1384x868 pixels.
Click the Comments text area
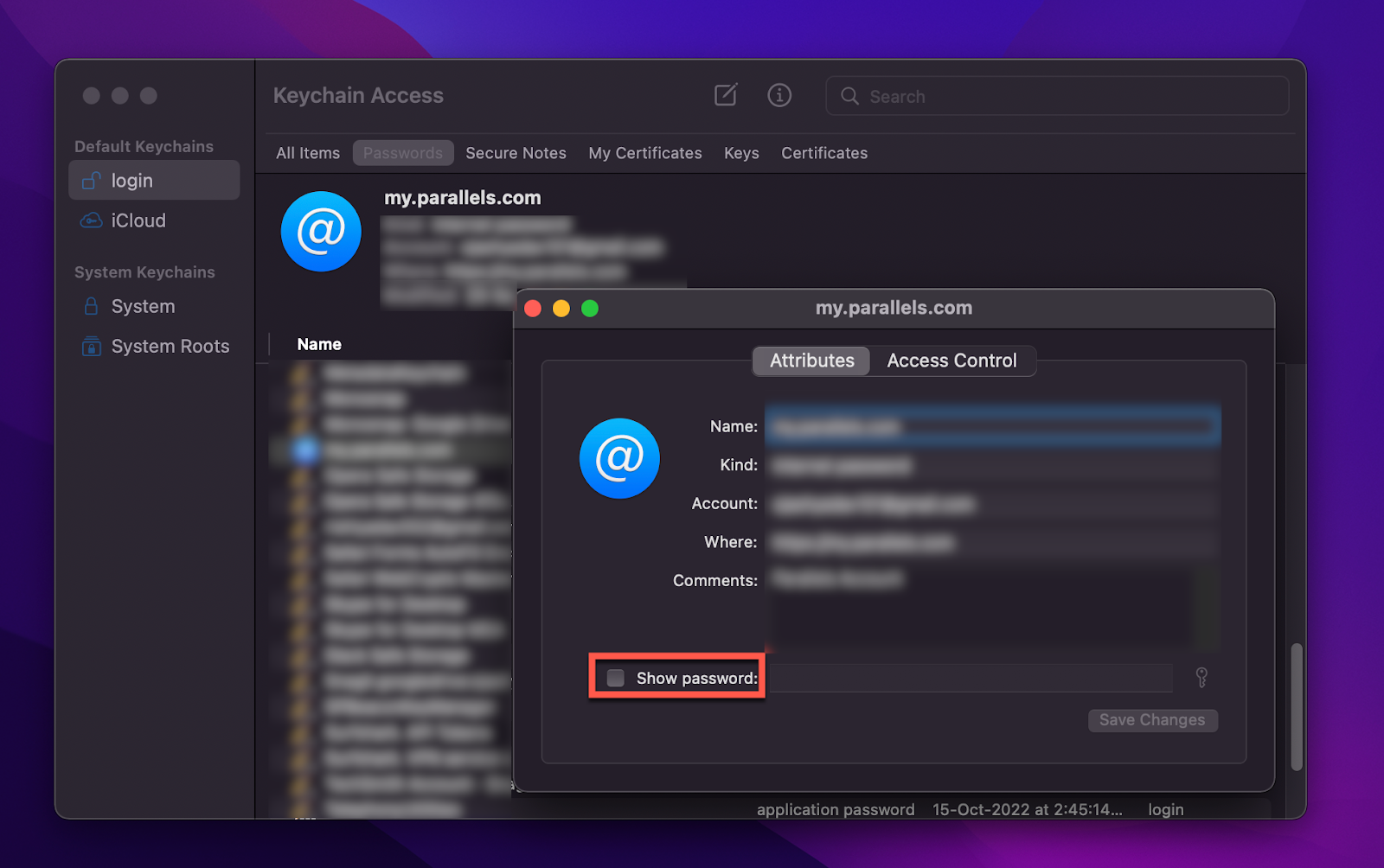coord(993,607)
